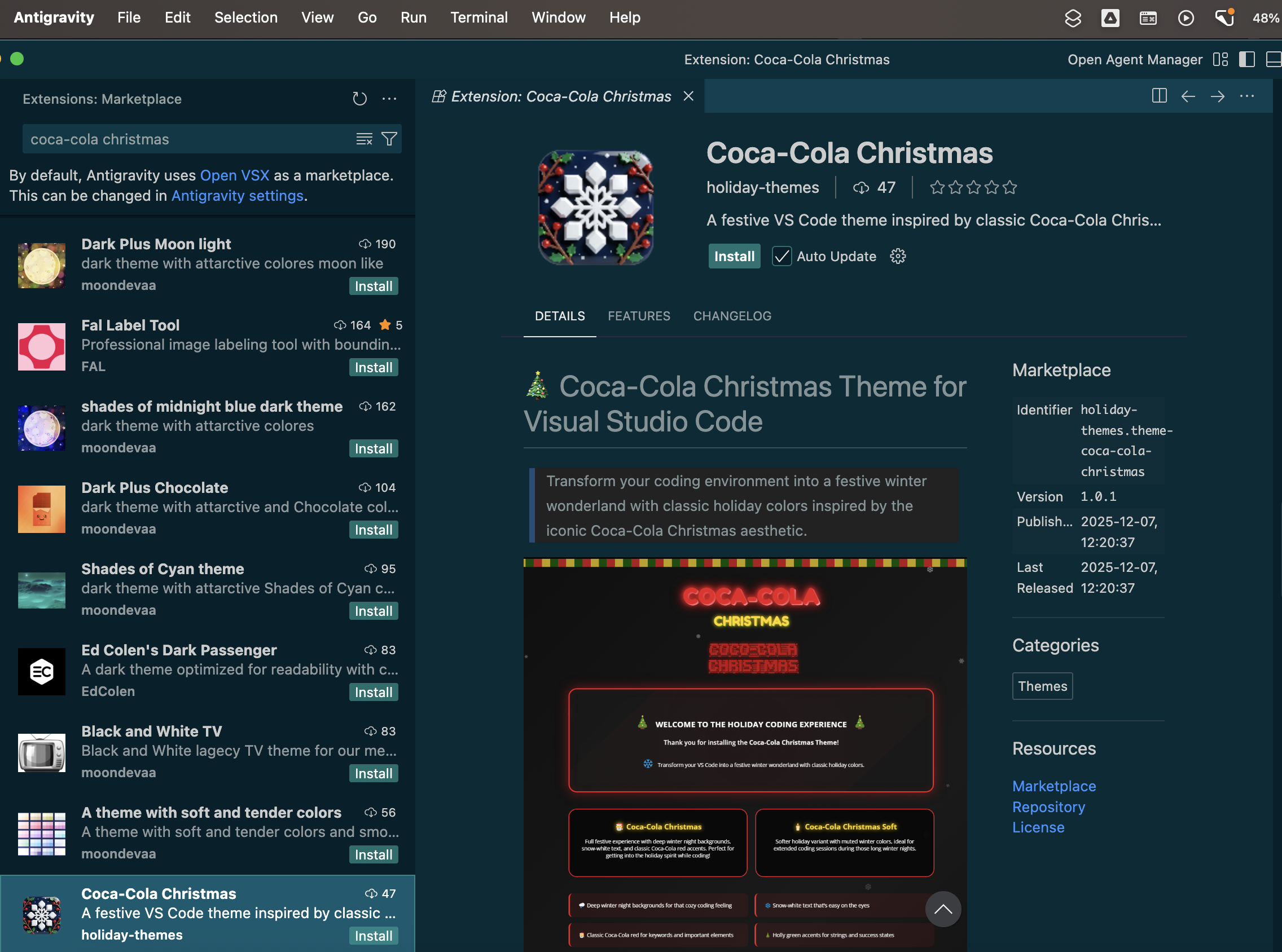Open the Go menu
Screen dimensions: 1282x952
(x=367, y=18)
